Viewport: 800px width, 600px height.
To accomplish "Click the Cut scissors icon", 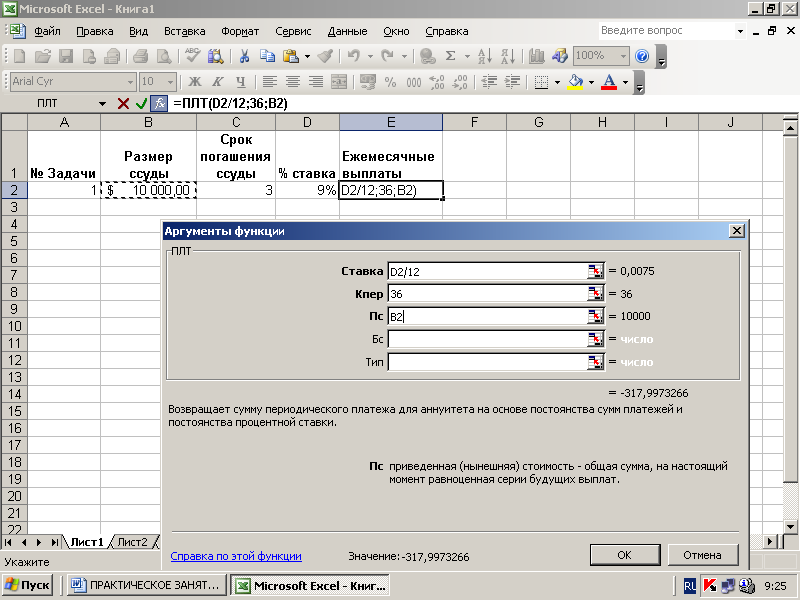I will (x=244, y=56).
